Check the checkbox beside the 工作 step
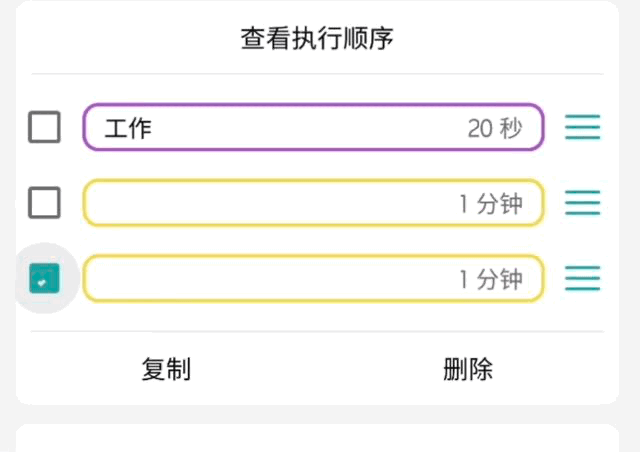Viewport: 640px width, 452px height. [44, 128]
